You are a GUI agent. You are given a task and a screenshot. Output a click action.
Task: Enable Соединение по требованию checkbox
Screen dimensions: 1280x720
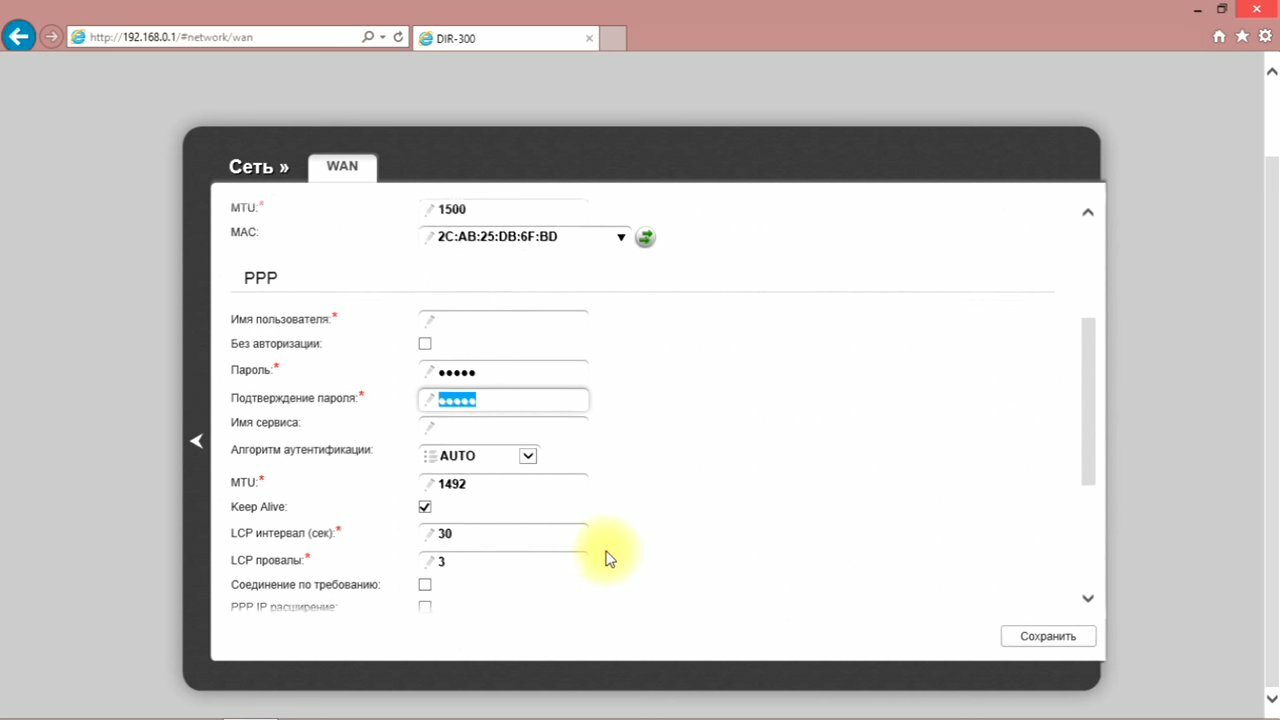(x=425, y=584)
